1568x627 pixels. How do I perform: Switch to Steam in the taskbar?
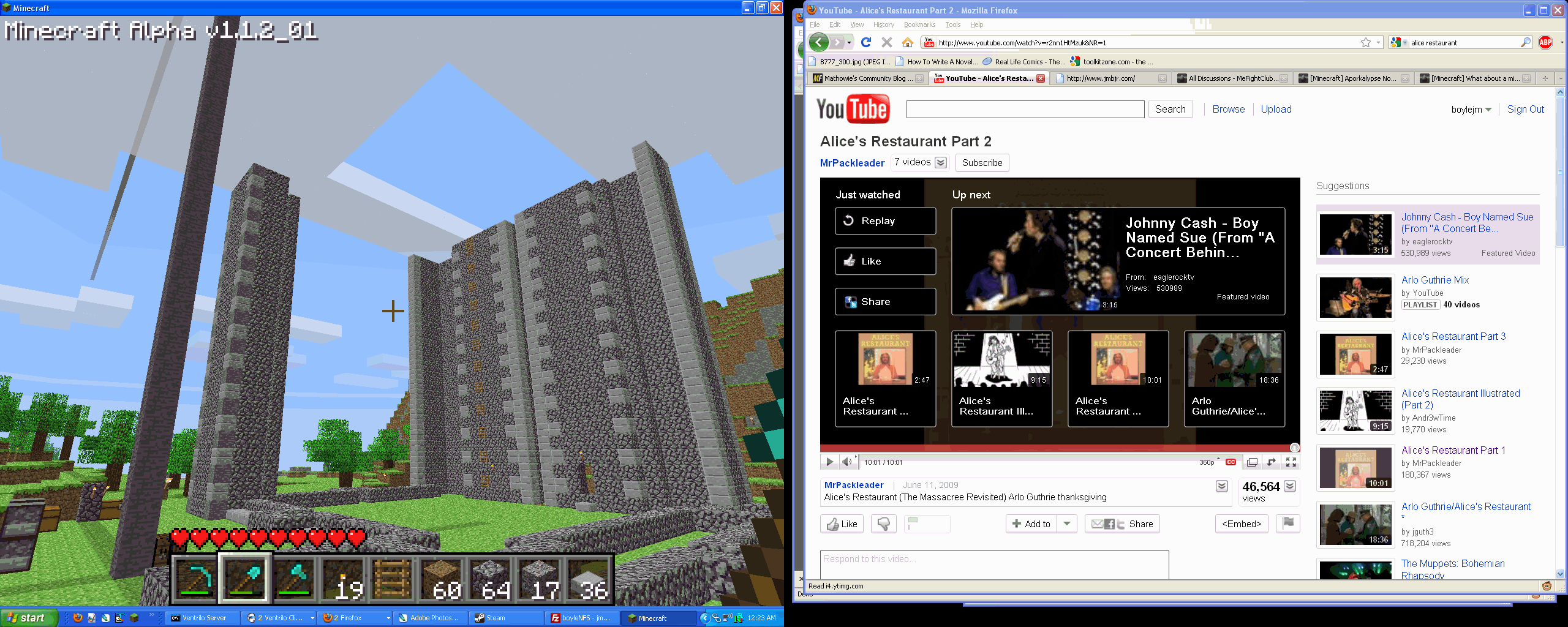click(x=507, y=618)
